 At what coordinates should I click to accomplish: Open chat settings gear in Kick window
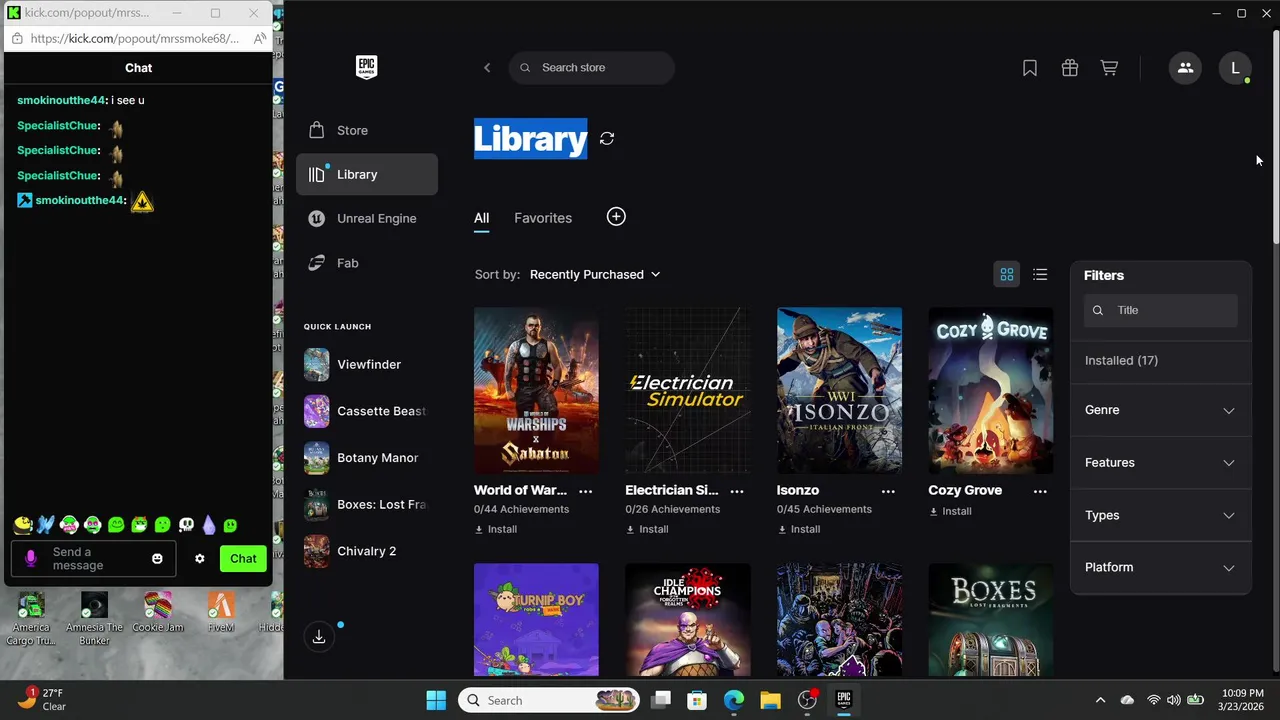point(200,559)
